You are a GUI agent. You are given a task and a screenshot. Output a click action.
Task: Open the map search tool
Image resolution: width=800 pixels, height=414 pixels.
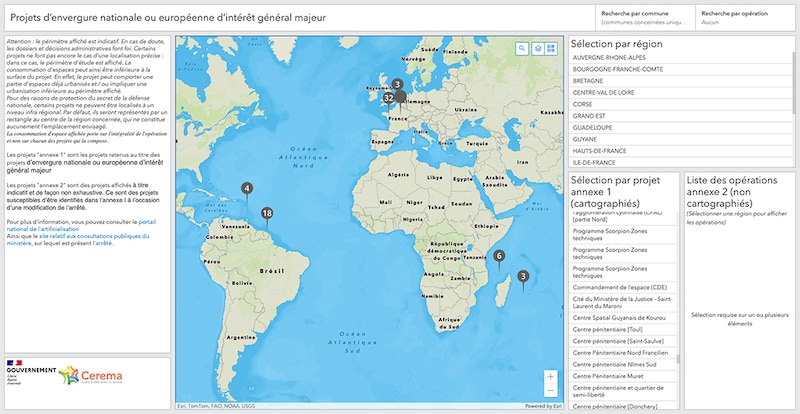pos(521,48)
